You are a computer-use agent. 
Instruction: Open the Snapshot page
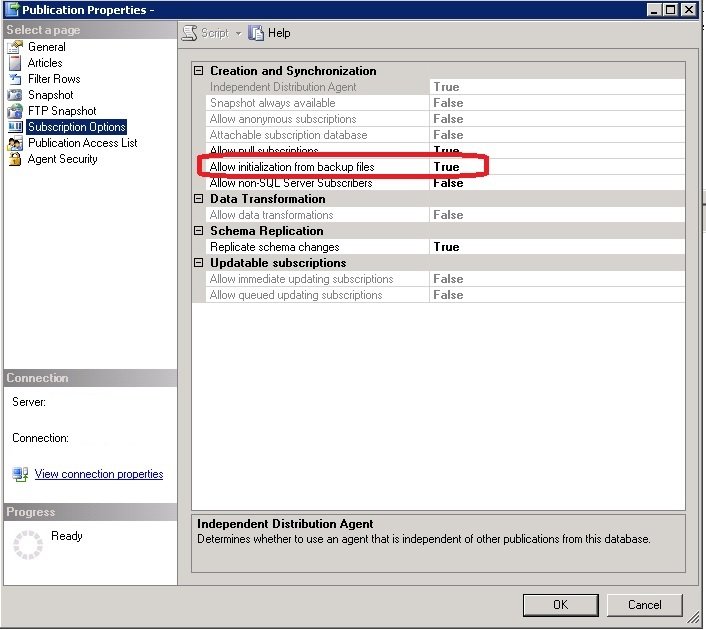[x=50, y=95]
